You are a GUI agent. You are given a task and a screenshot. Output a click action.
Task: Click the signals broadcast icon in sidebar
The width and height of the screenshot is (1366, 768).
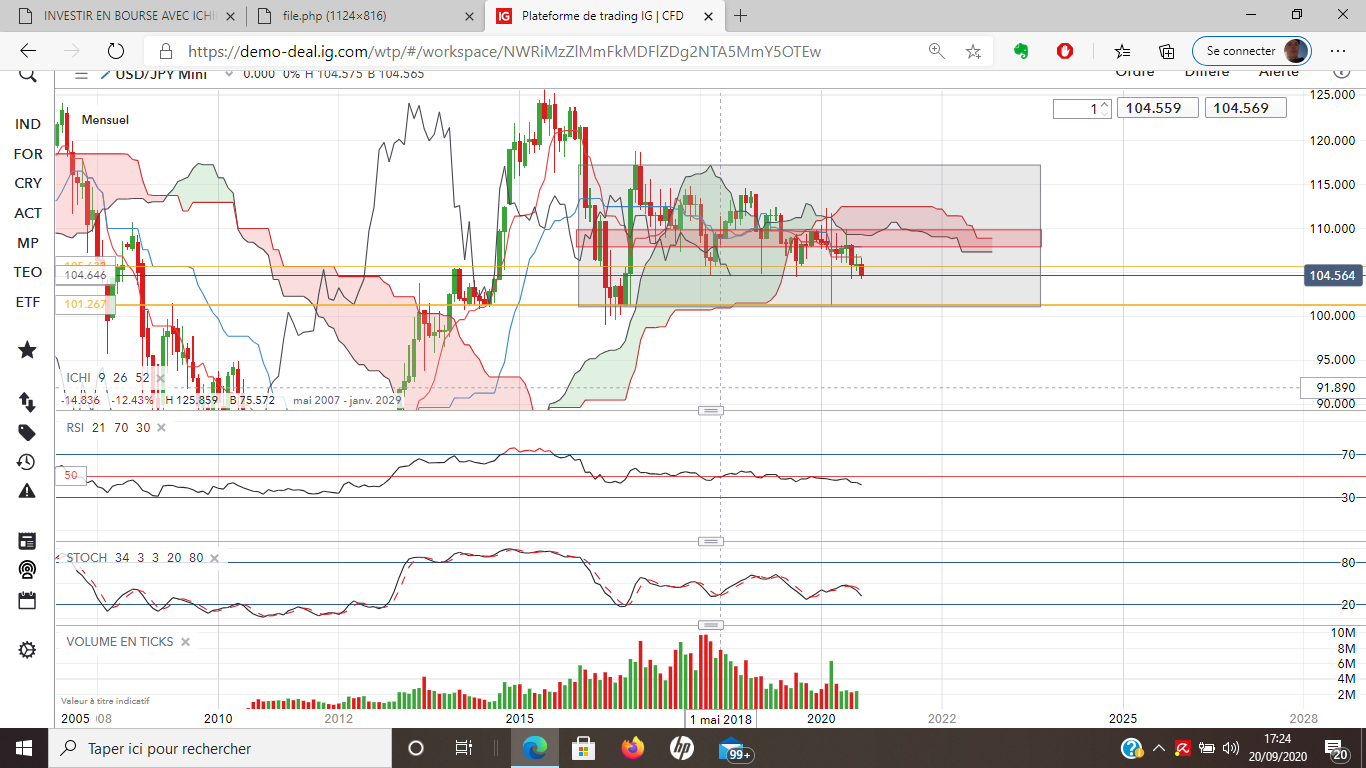coord(27,570)
